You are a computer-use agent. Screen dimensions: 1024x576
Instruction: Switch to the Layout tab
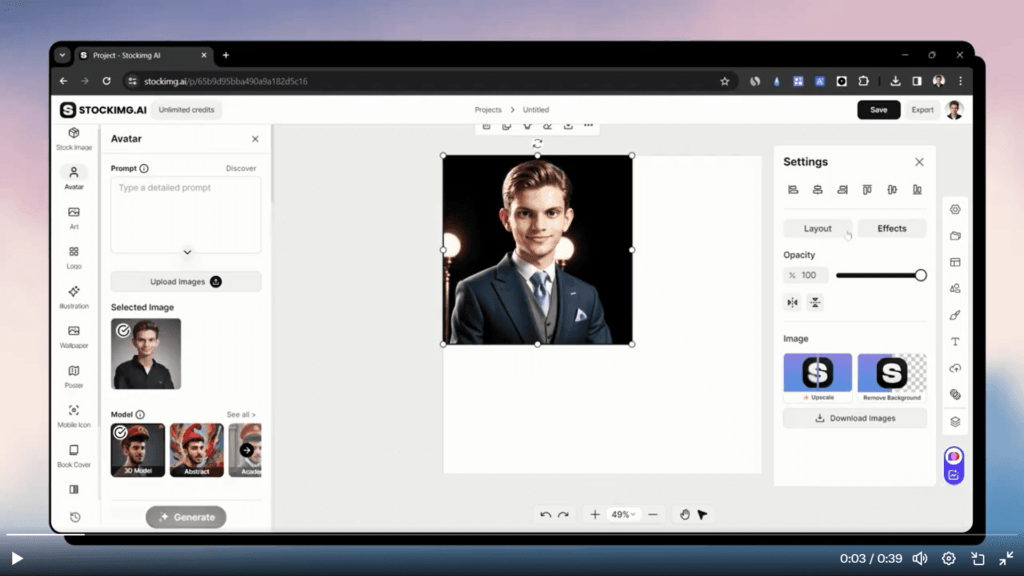coord(818,229)
